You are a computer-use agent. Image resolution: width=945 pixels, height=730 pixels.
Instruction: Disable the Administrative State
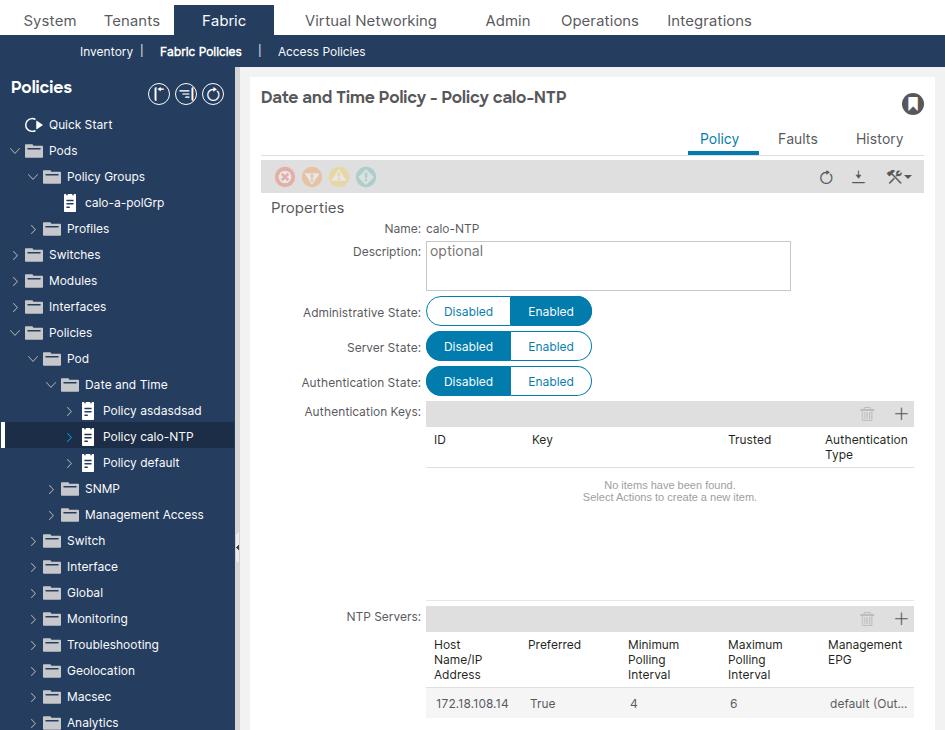(468, 311)
